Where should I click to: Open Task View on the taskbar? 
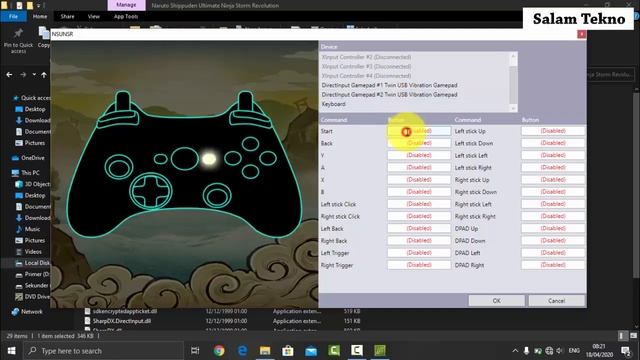coord(195,351)
